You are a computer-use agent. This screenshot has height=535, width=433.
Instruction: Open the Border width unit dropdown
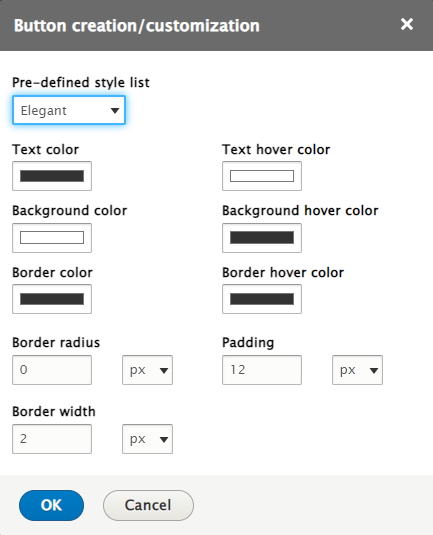coord(147,439)
